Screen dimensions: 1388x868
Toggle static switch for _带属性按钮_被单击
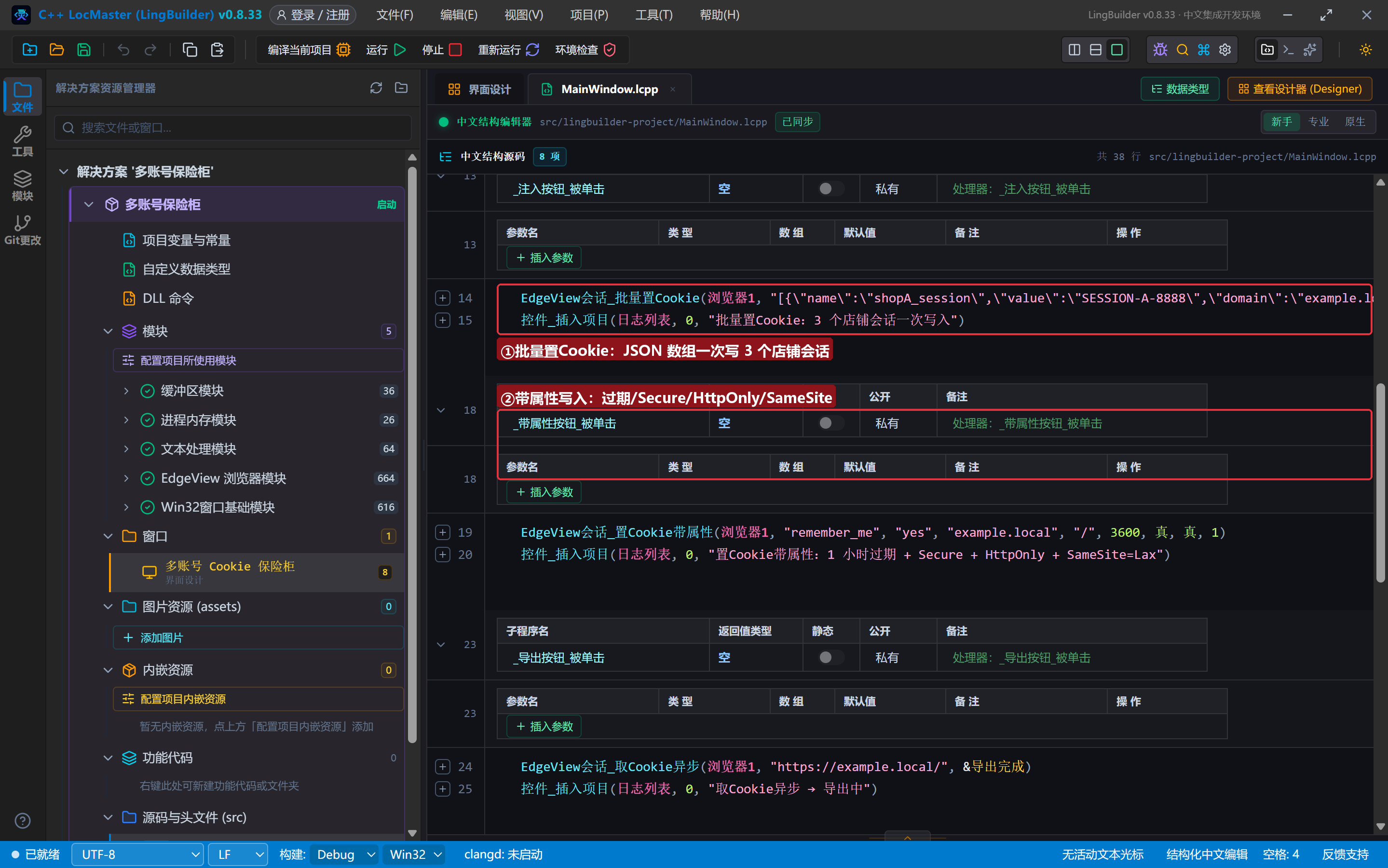point(830,423)
